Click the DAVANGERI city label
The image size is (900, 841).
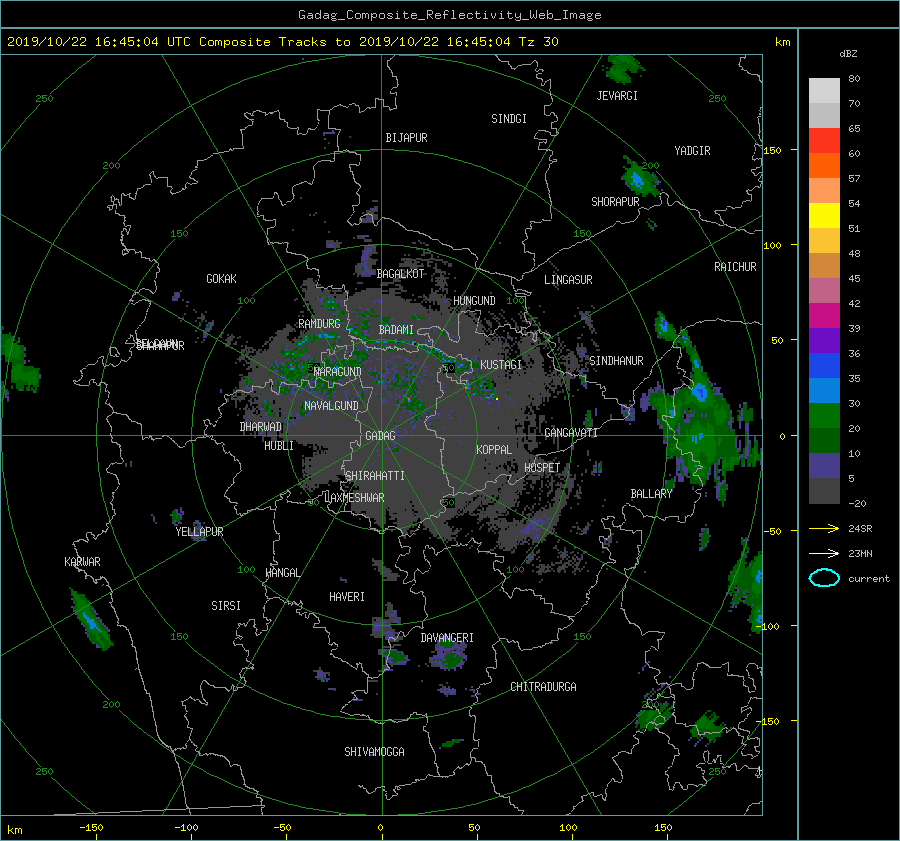pyautogui.click(x=447, y=638)
